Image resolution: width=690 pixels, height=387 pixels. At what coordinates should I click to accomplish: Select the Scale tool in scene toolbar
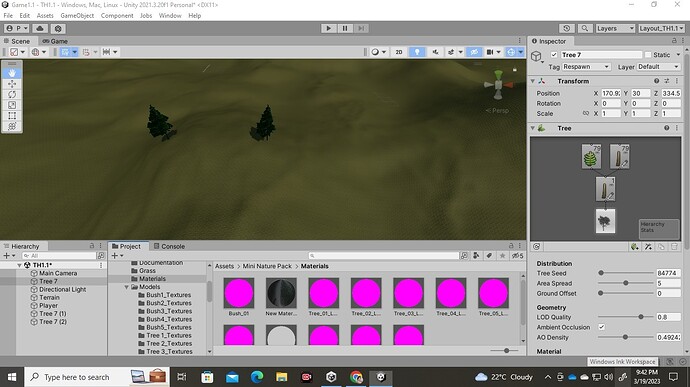(x=12, y=105)
